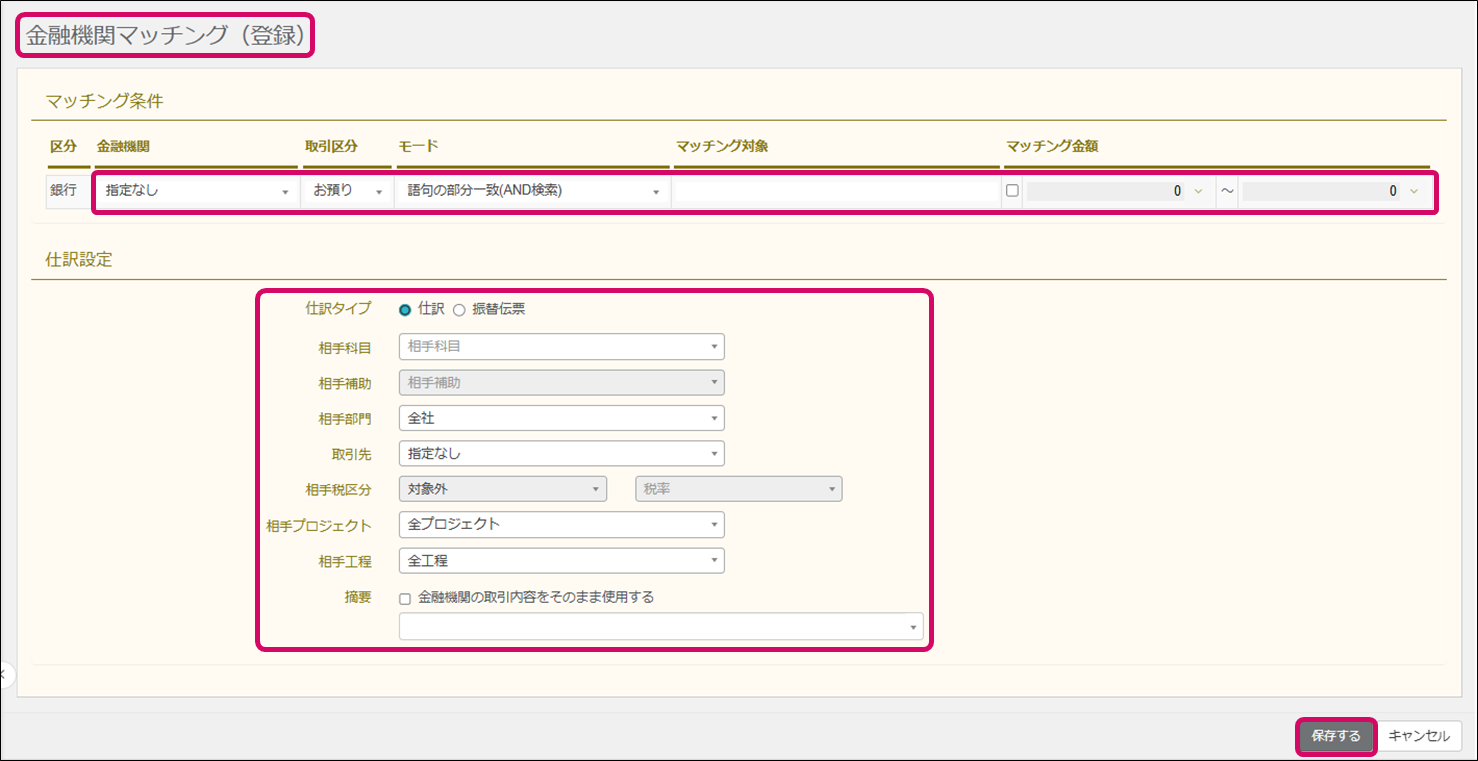Open the 取引区分 dropdown showing お預り
Viewport: 1478px width, 761px height.
347,191
